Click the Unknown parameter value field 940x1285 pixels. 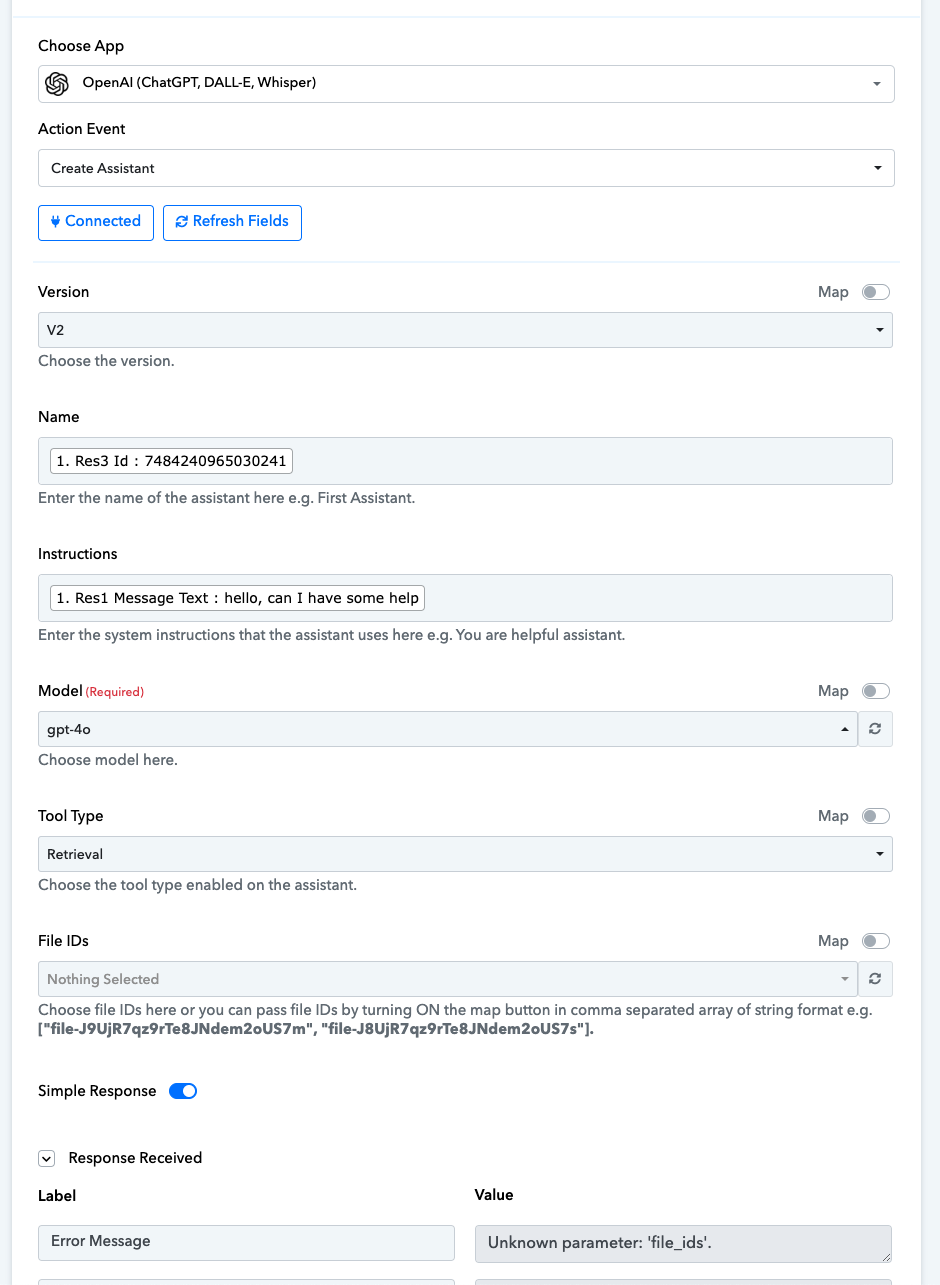point(683,1244)
